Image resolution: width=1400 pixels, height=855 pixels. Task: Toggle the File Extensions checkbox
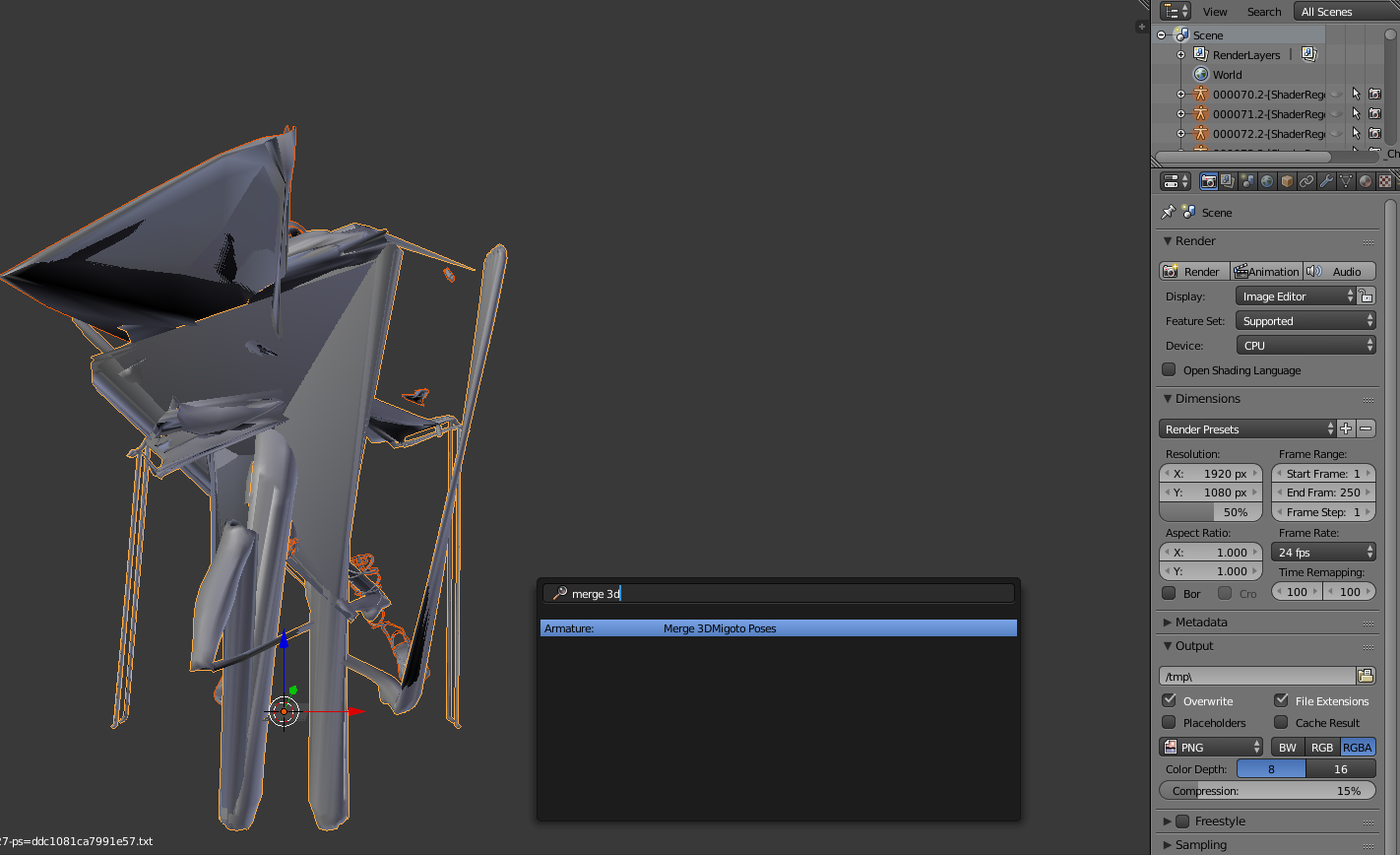pyautogui.click(x=1281, y=700)
